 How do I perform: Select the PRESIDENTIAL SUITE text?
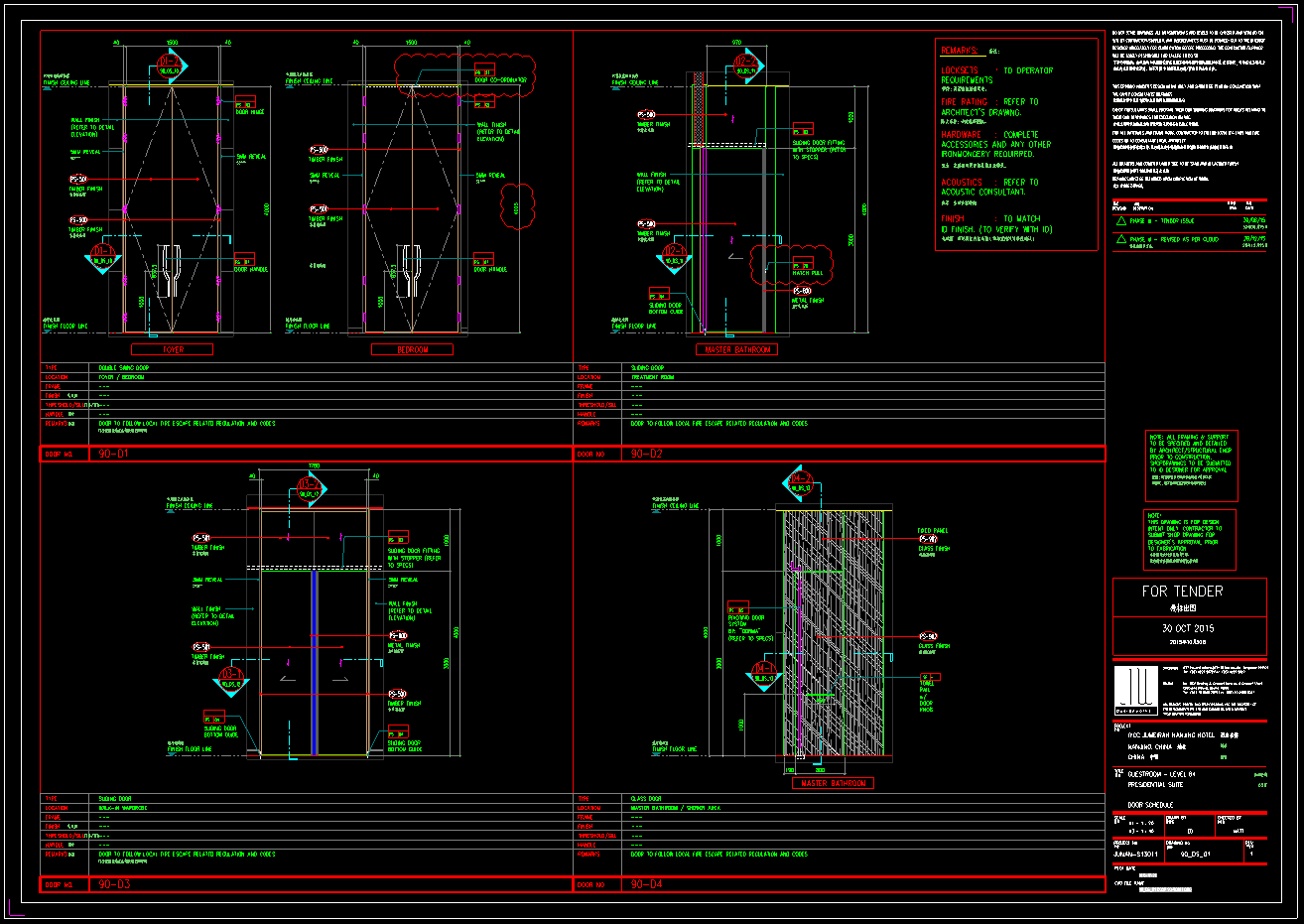[x=1154, y=783]
